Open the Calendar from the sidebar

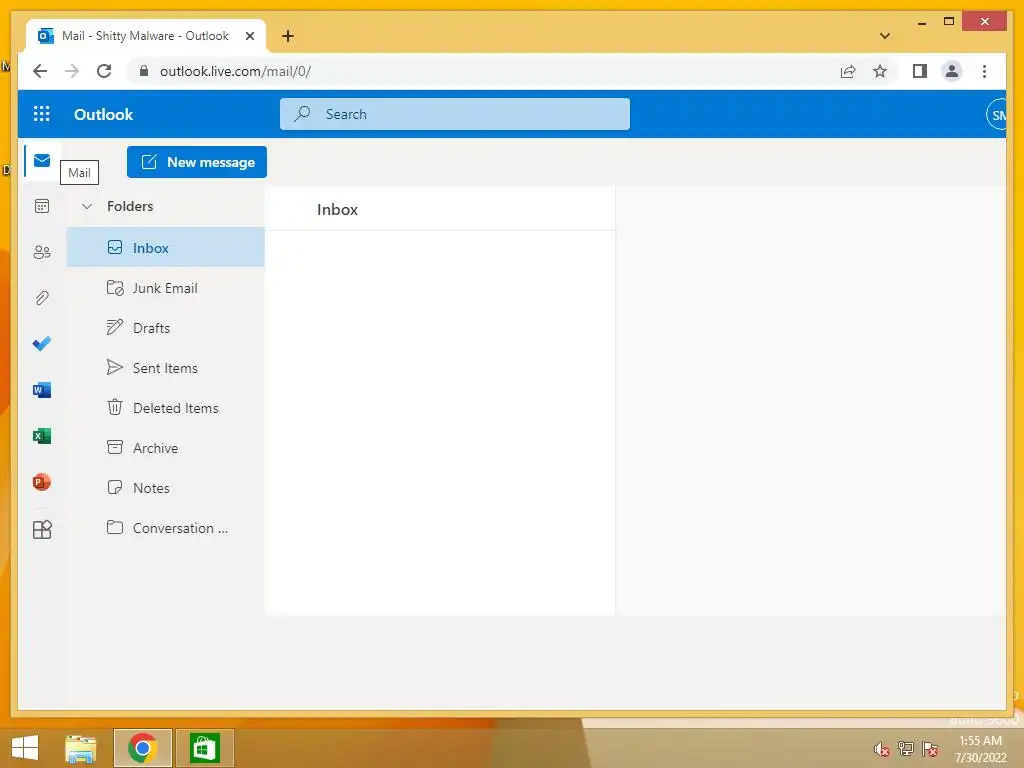pos(42,206)
